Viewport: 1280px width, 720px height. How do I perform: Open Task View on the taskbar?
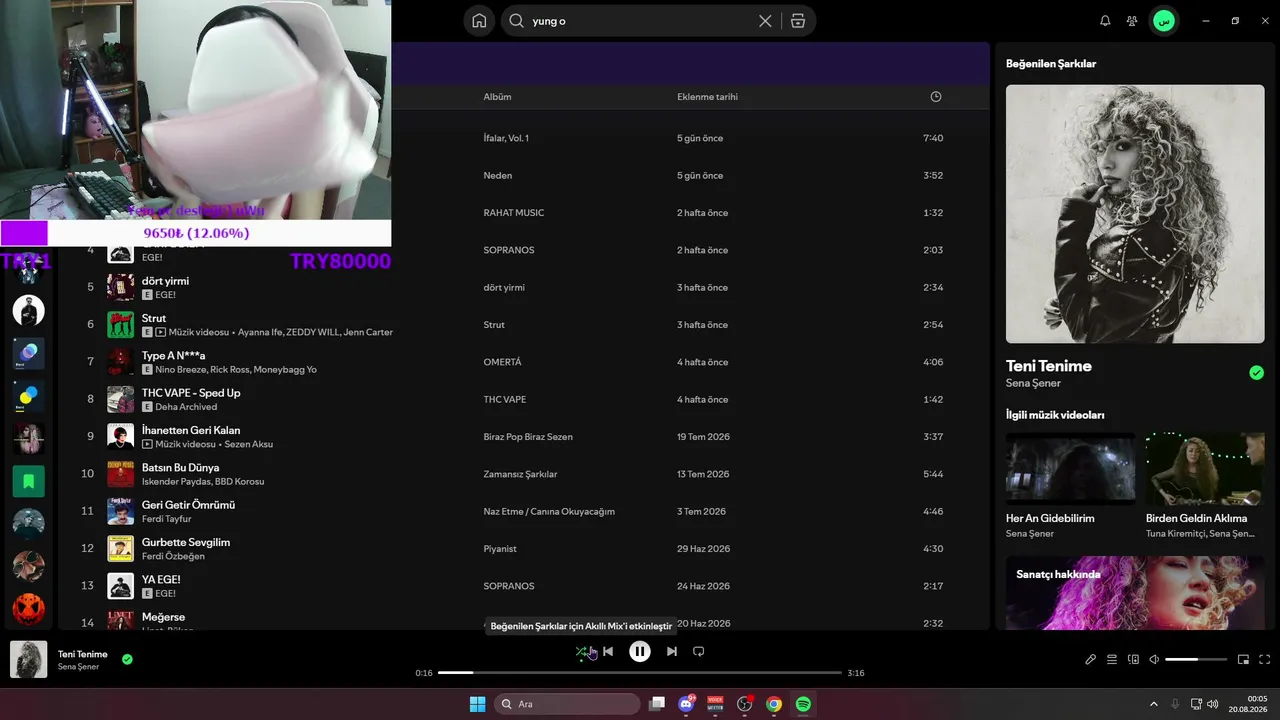tap(657, 704)
